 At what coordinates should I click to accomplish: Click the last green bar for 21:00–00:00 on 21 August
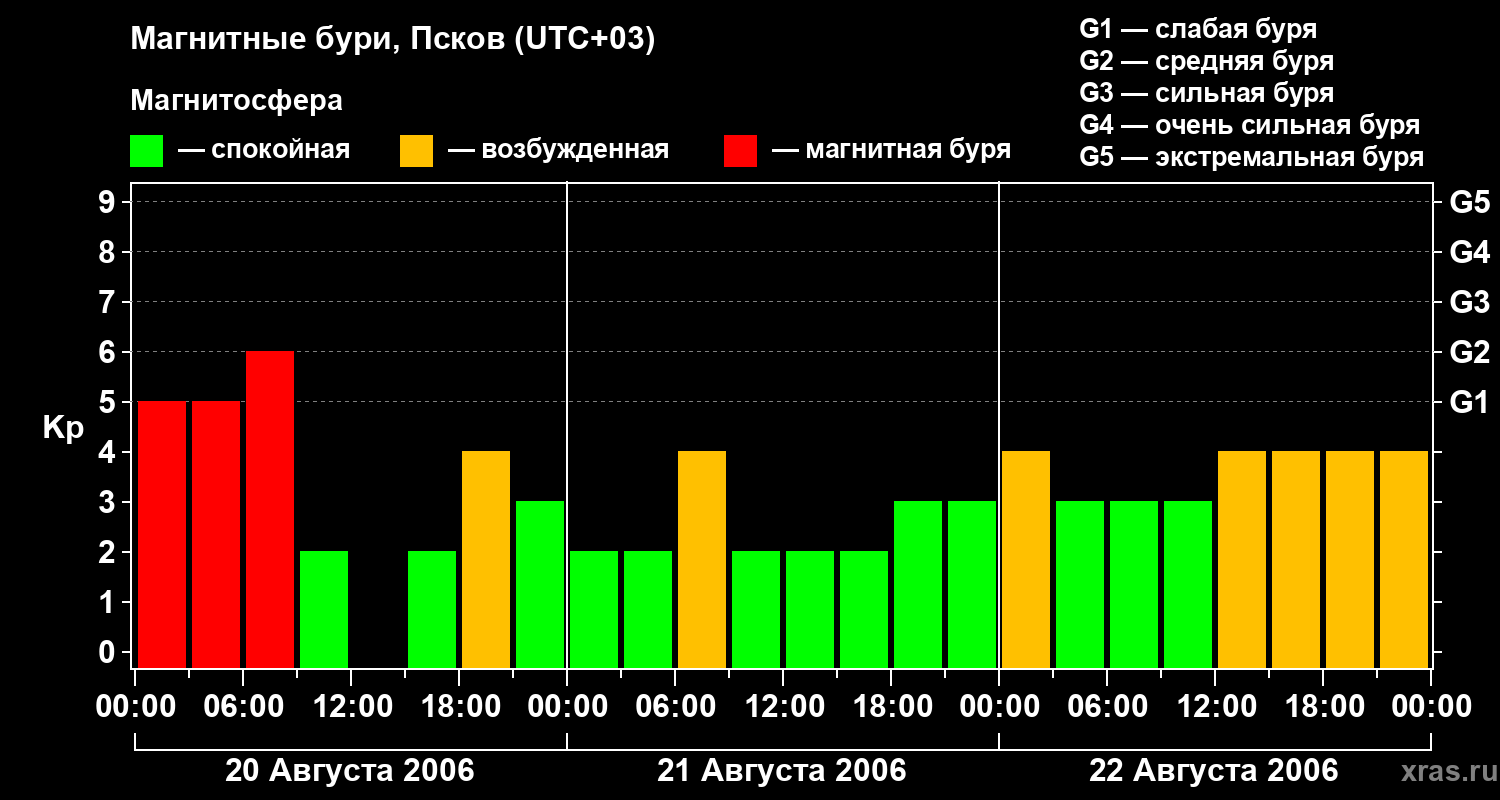pyautogui.click(x=972, y=585)
